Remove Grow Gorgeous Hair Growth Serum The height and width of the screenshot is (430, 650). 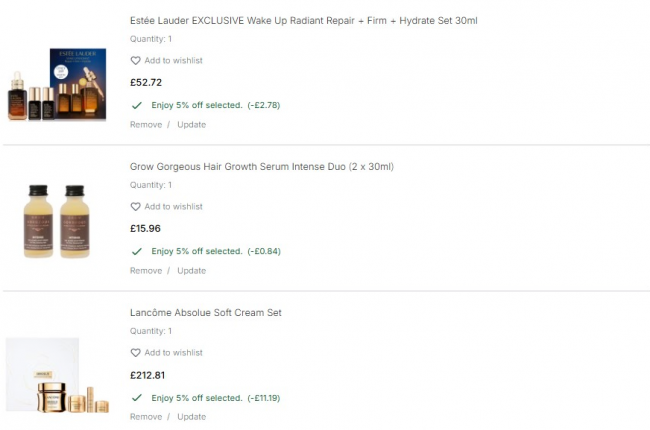pyautogui.click(x=146, y=271)
